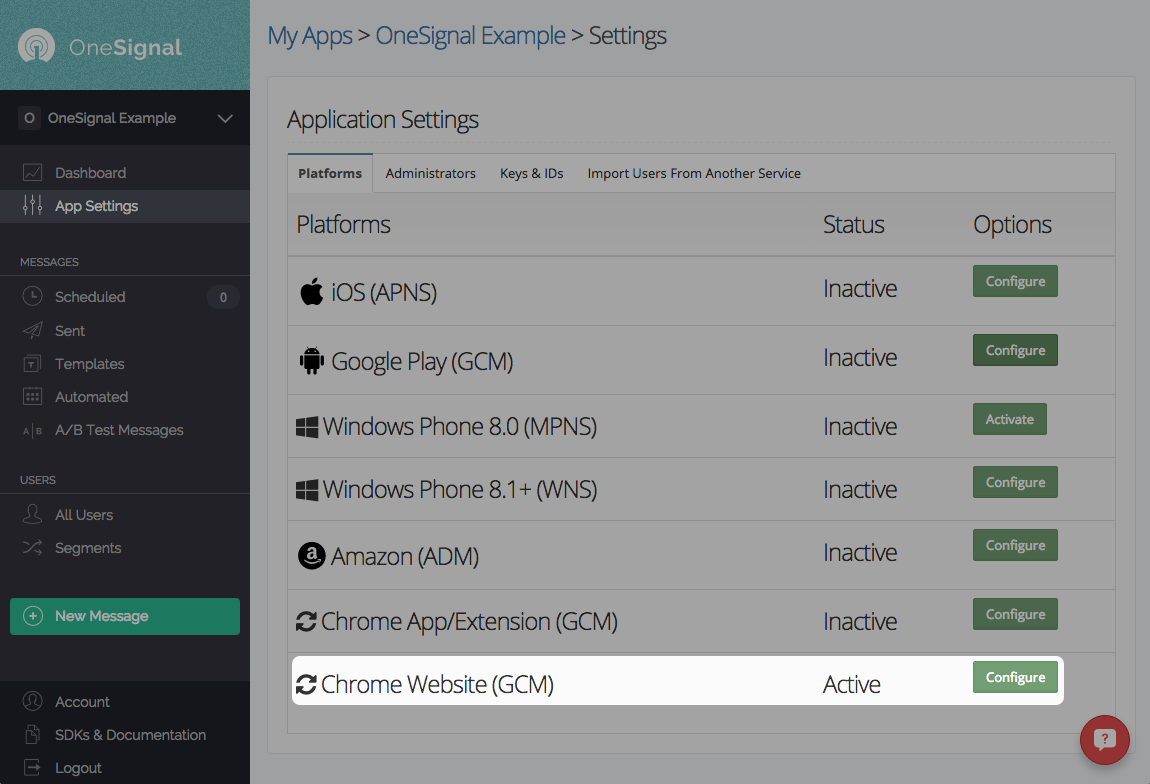Click Logout in the sidebar
The height and width of the screenshot is (784, 1150).
78,768
